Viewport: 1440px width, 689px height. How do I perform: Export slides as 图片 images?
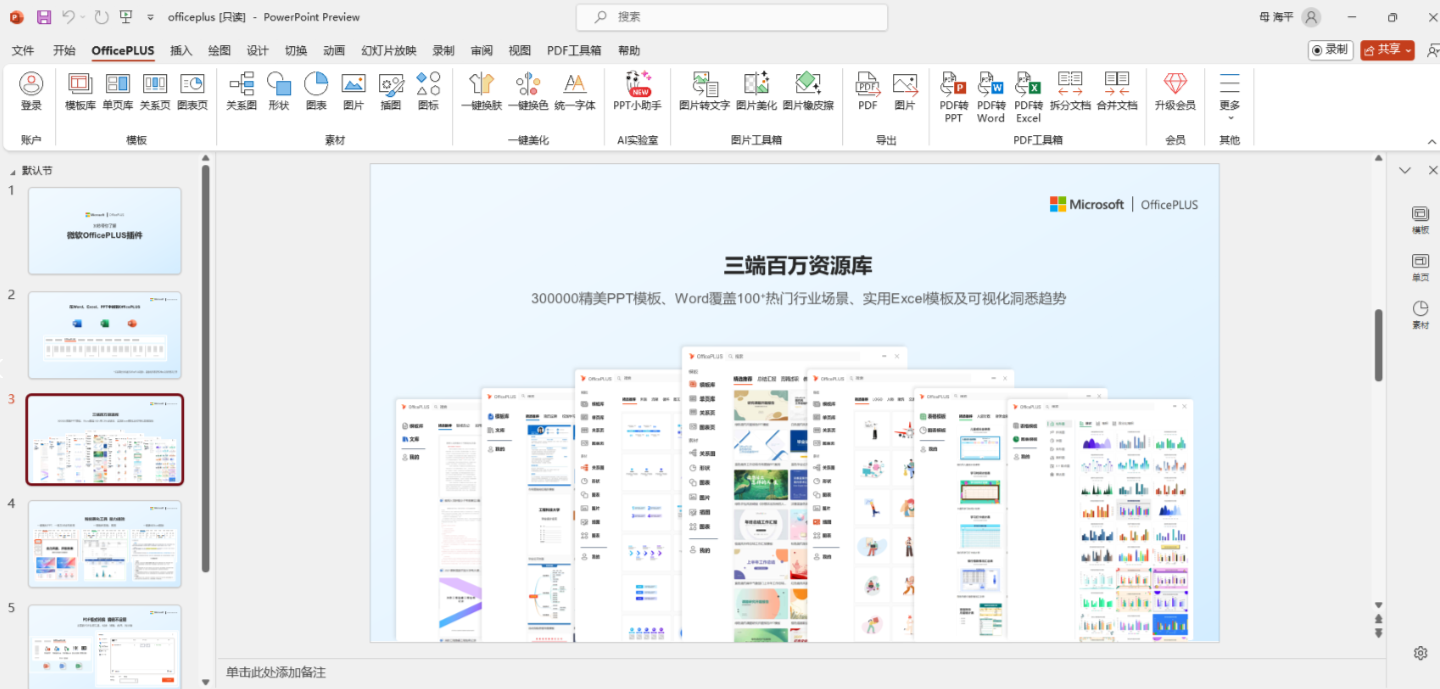(905, 91)
